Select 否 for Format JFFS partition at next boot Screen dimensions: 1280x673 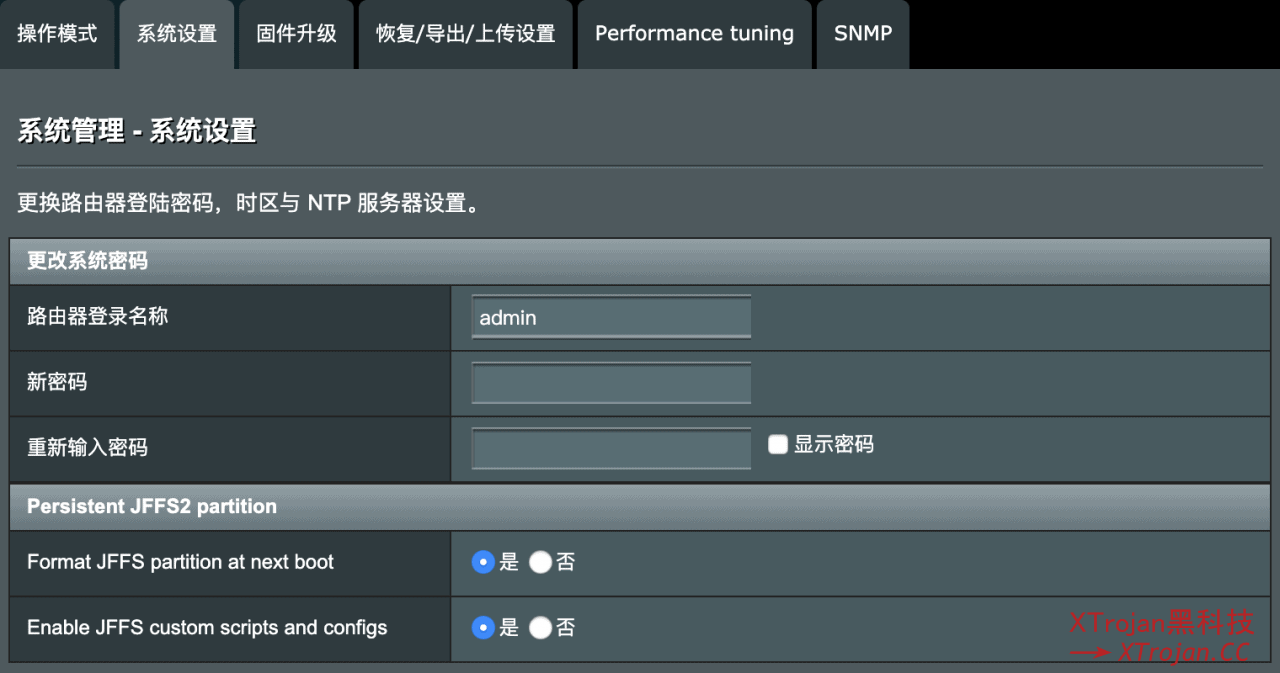(540, 563)
